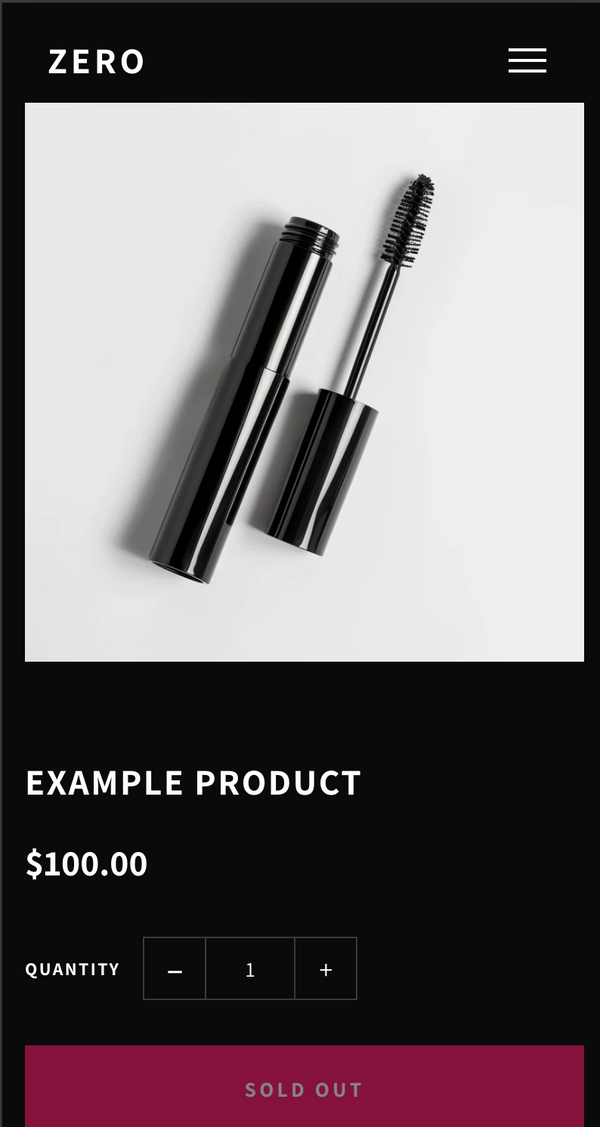Screen dimensions: 600x1127
Task: Click the Example Product title
Action: click(193, 783)
